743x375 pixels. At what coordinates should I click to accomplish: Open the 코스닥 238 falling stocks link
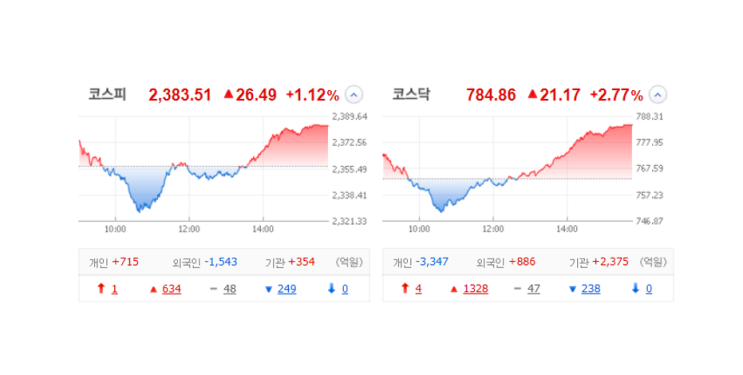tap(591, 289)
